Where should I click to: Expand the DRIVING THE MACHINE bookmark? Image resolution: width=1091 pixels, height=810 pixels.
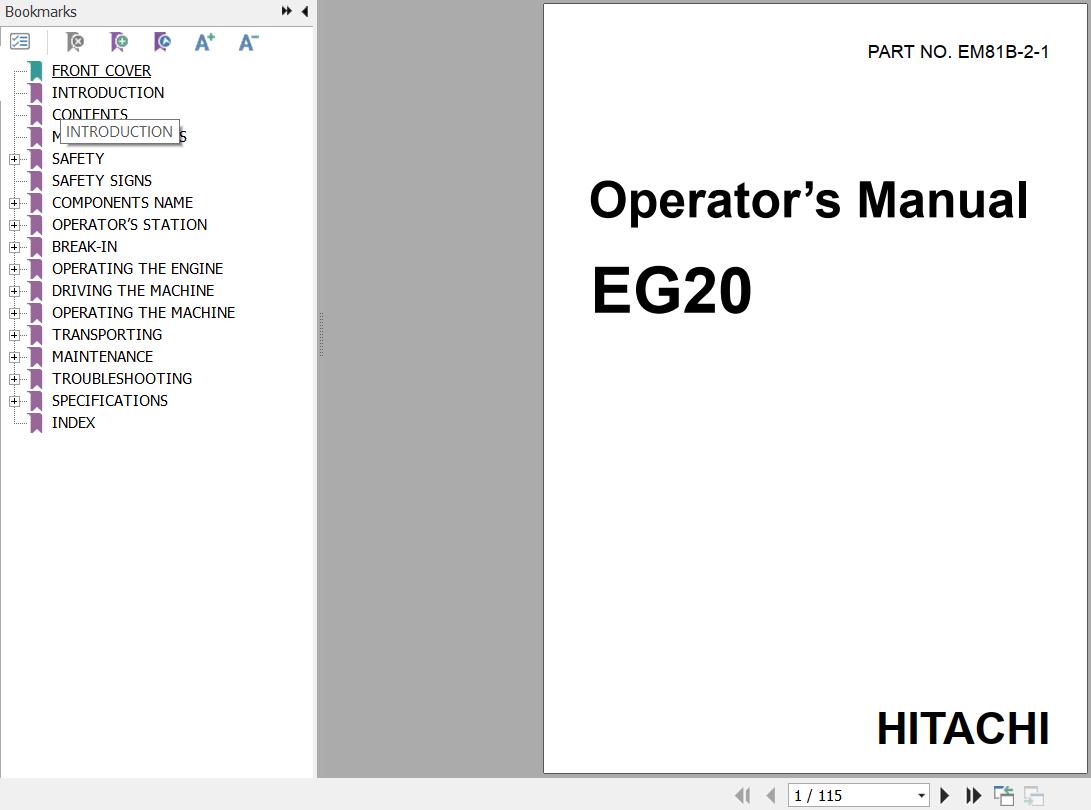[x=14, y=292]
